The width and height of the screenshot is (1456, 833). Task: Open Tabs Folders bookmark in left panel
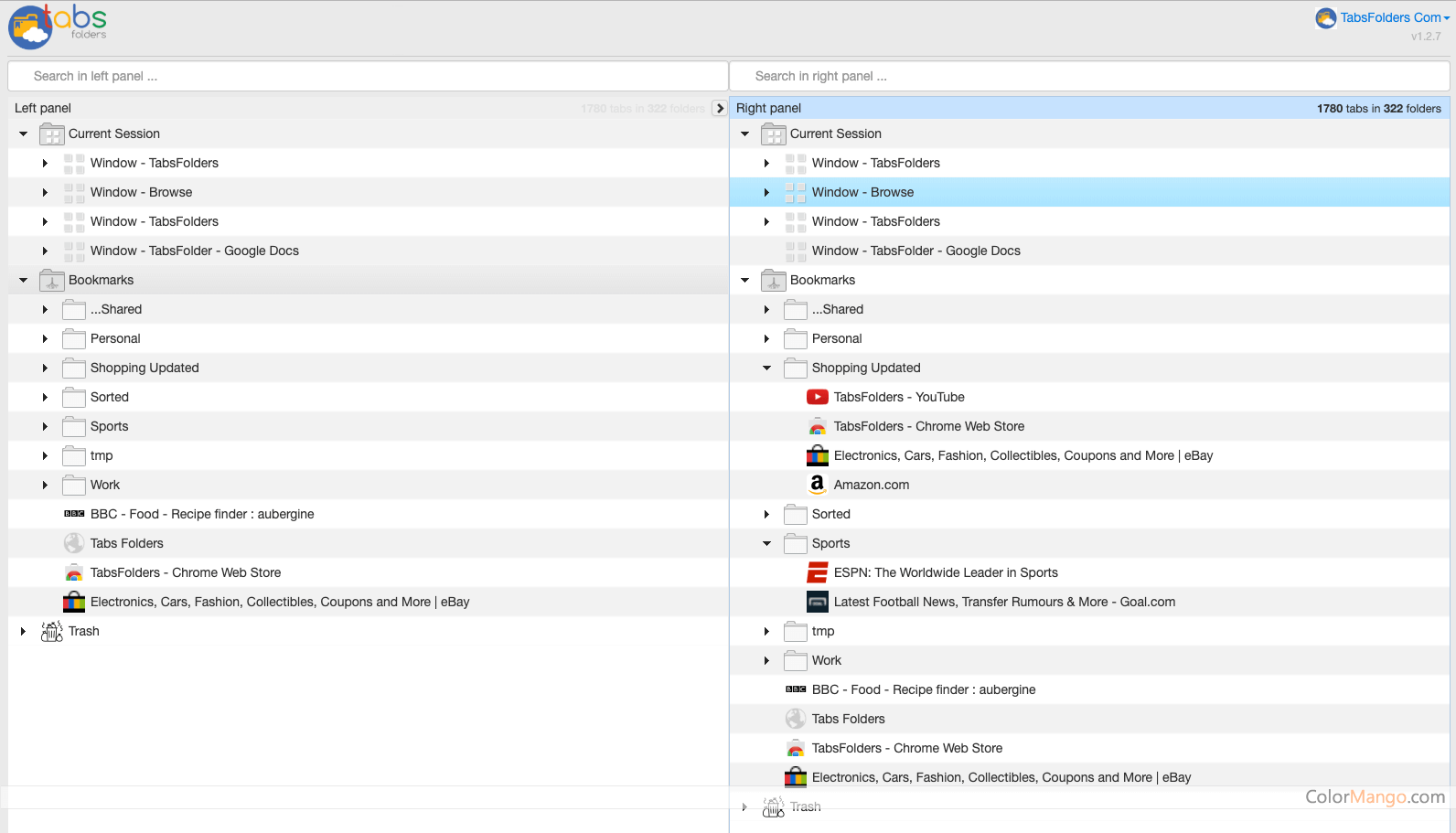point(126,543)
